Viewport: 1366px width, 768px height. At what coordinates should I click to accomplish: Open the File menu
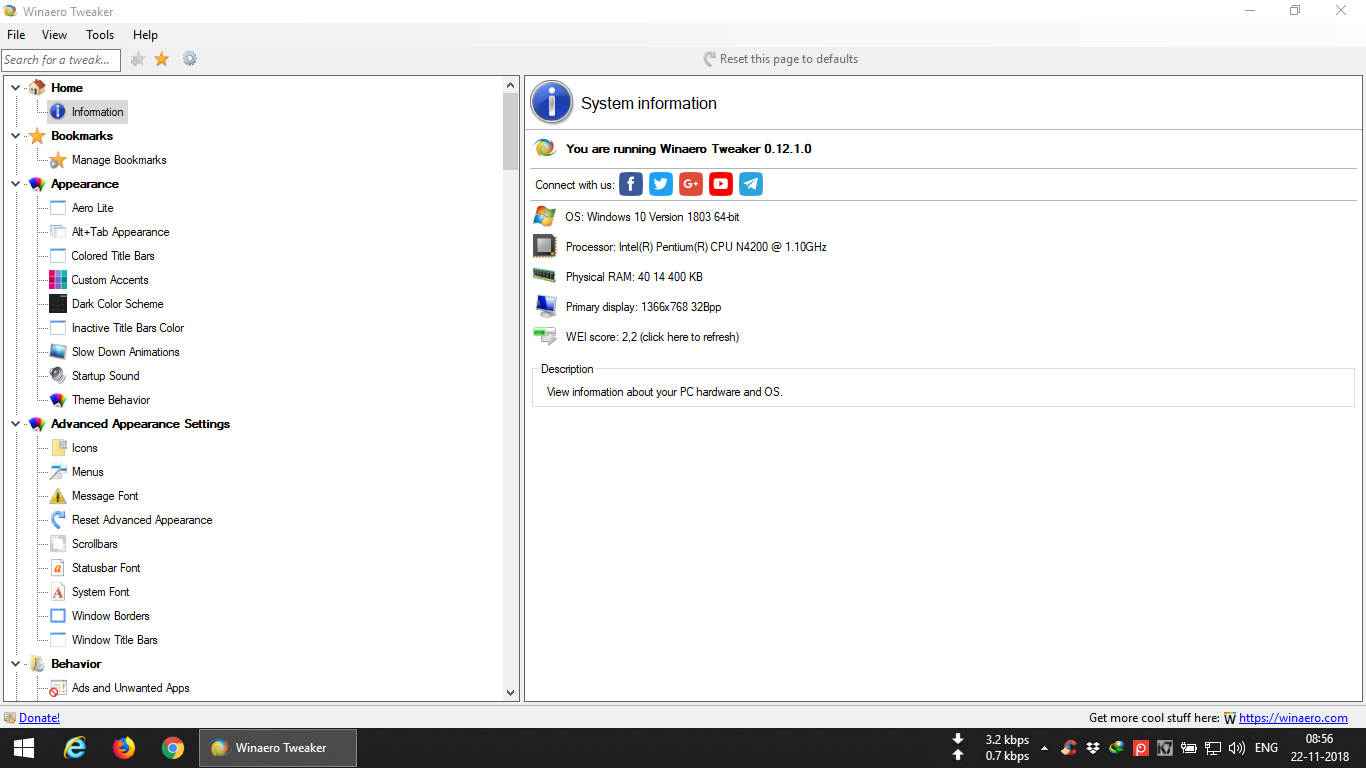coord(16,35)
